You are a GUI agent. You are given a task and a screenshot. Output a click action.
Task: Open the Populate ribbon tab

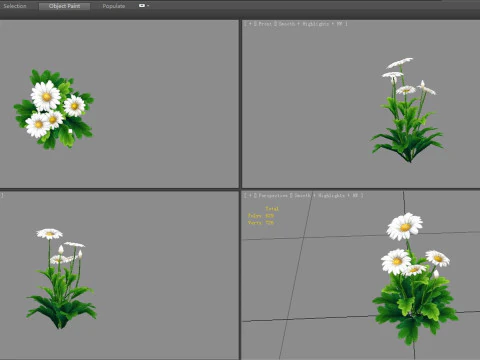pos(114,6)
